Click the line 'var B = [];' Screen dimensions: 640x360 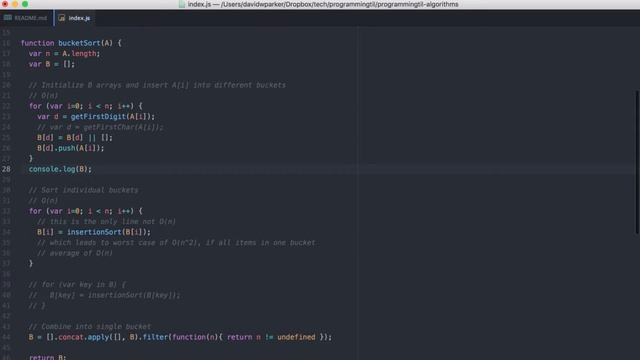pyautogui.click(x=52, y=64)
